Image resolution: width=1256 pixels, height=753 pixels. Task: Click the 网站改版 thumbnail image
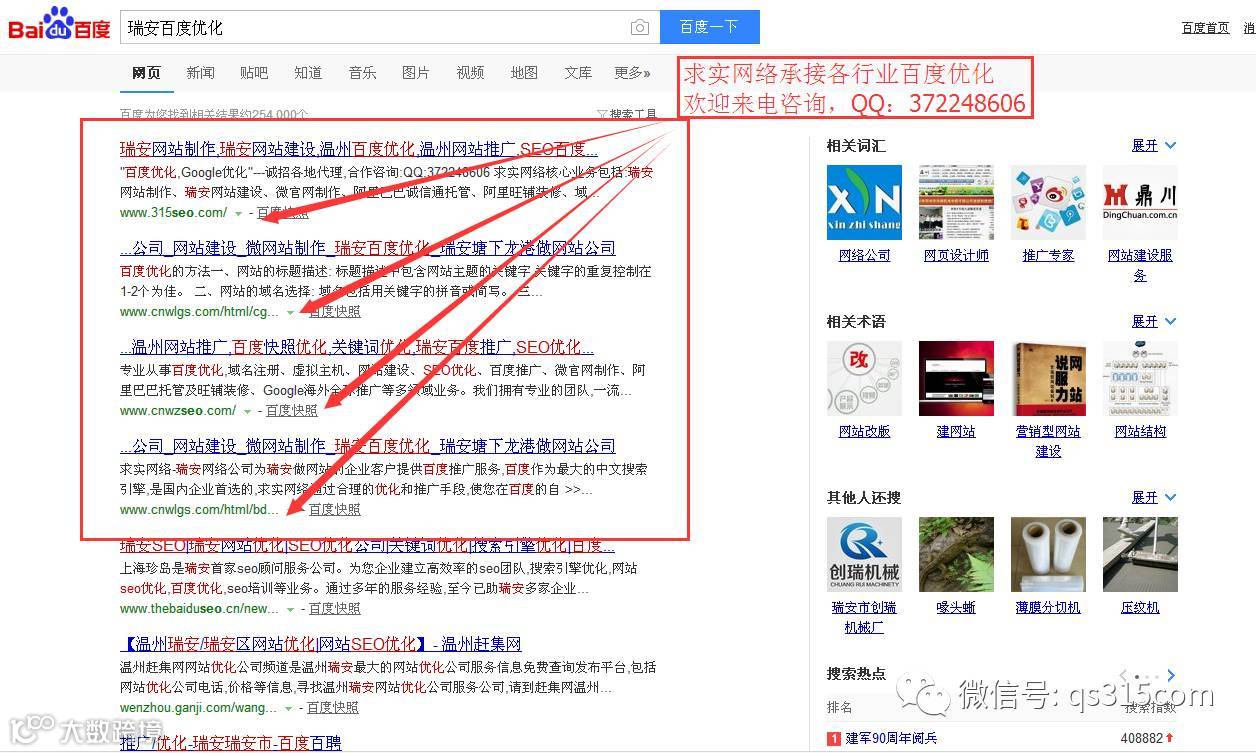click(864, 379)
